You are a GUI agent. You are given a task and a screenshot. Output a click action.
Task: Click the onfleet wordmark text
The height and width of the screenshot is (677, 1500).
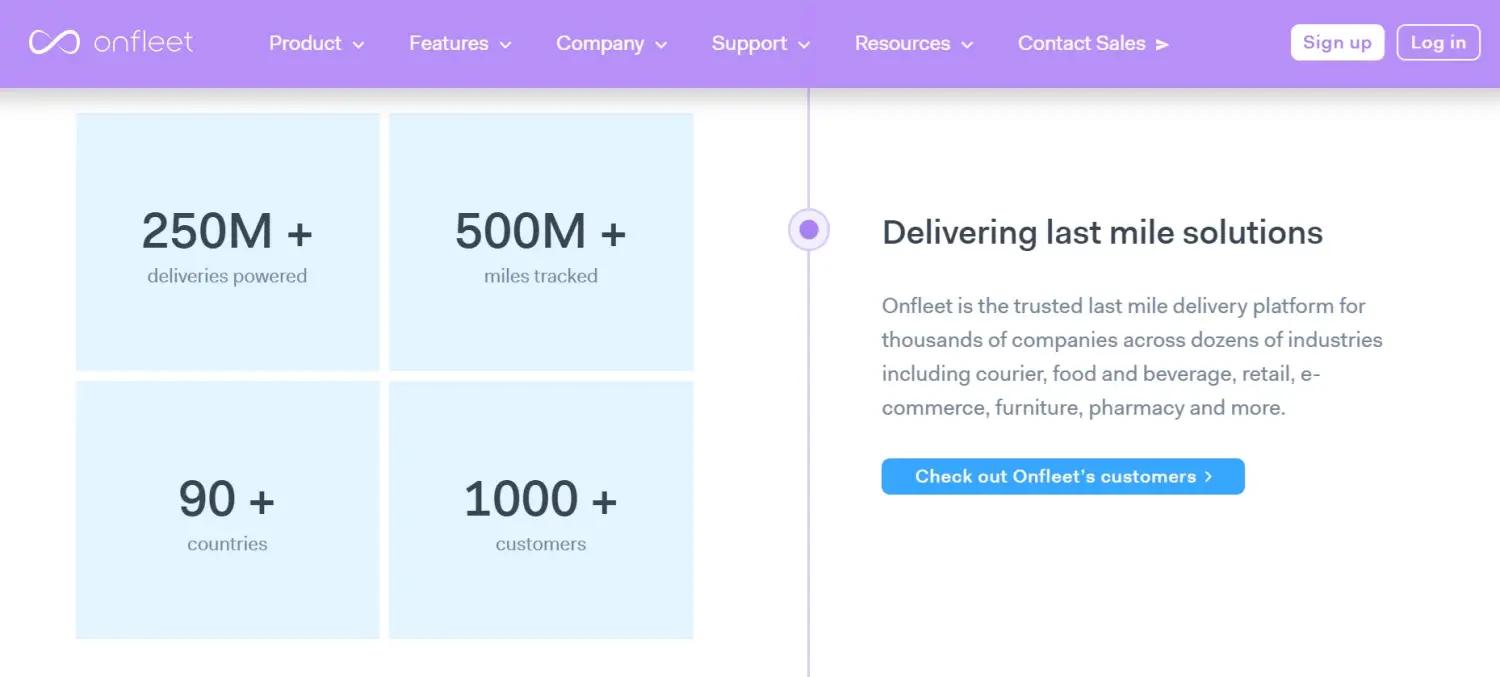click(x=143, y=42)
